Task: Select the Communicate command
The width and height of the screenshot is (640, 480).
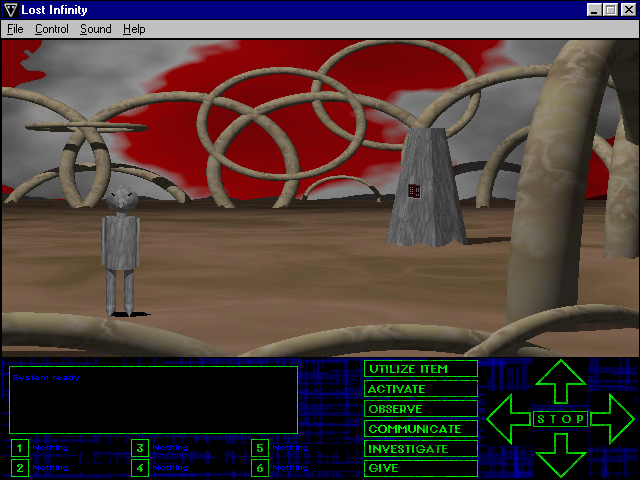Action: tap(421, 429)
